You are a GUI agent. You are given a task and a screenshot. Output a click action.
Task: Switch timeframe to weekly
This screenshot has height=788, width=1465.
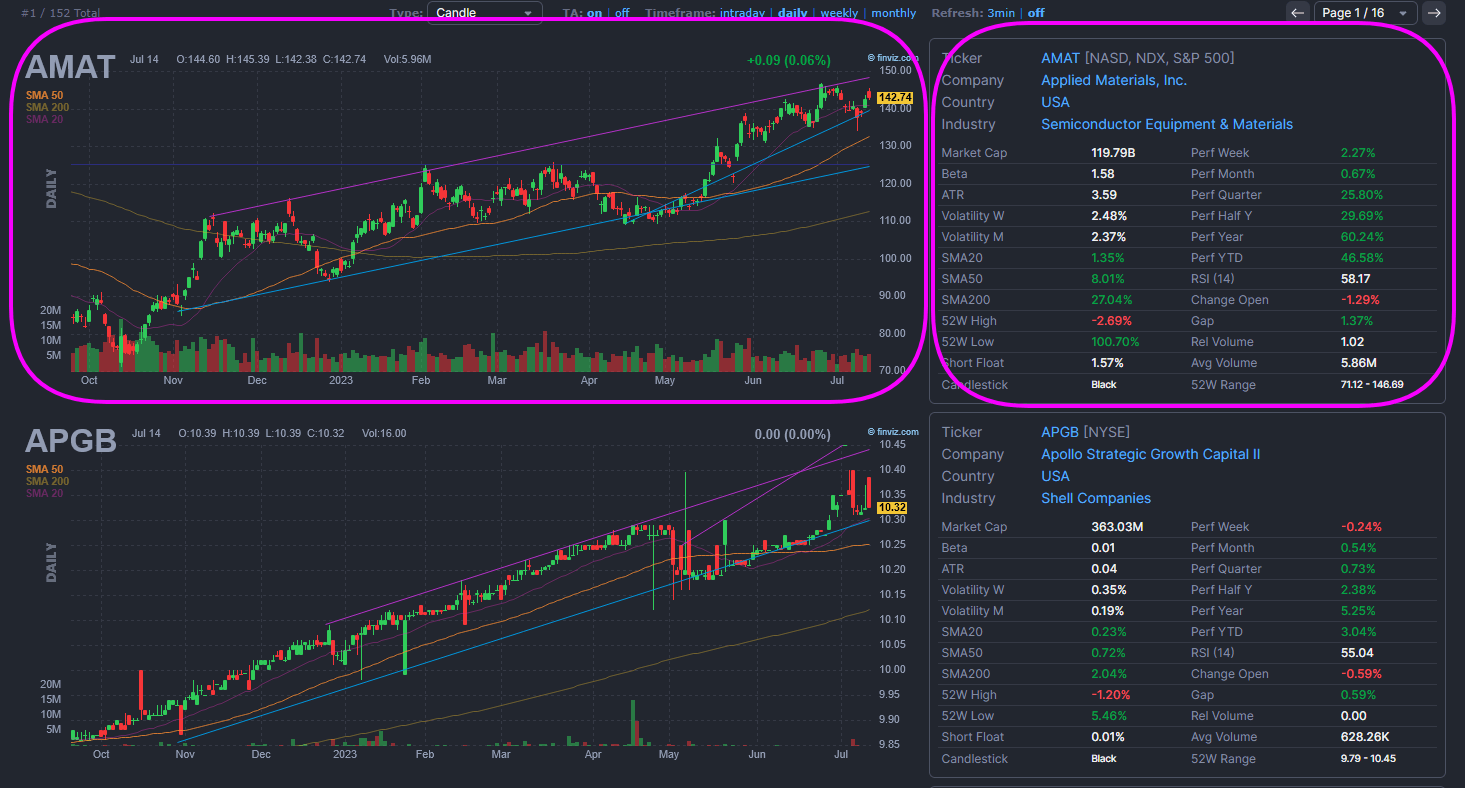tap(839, 13)
